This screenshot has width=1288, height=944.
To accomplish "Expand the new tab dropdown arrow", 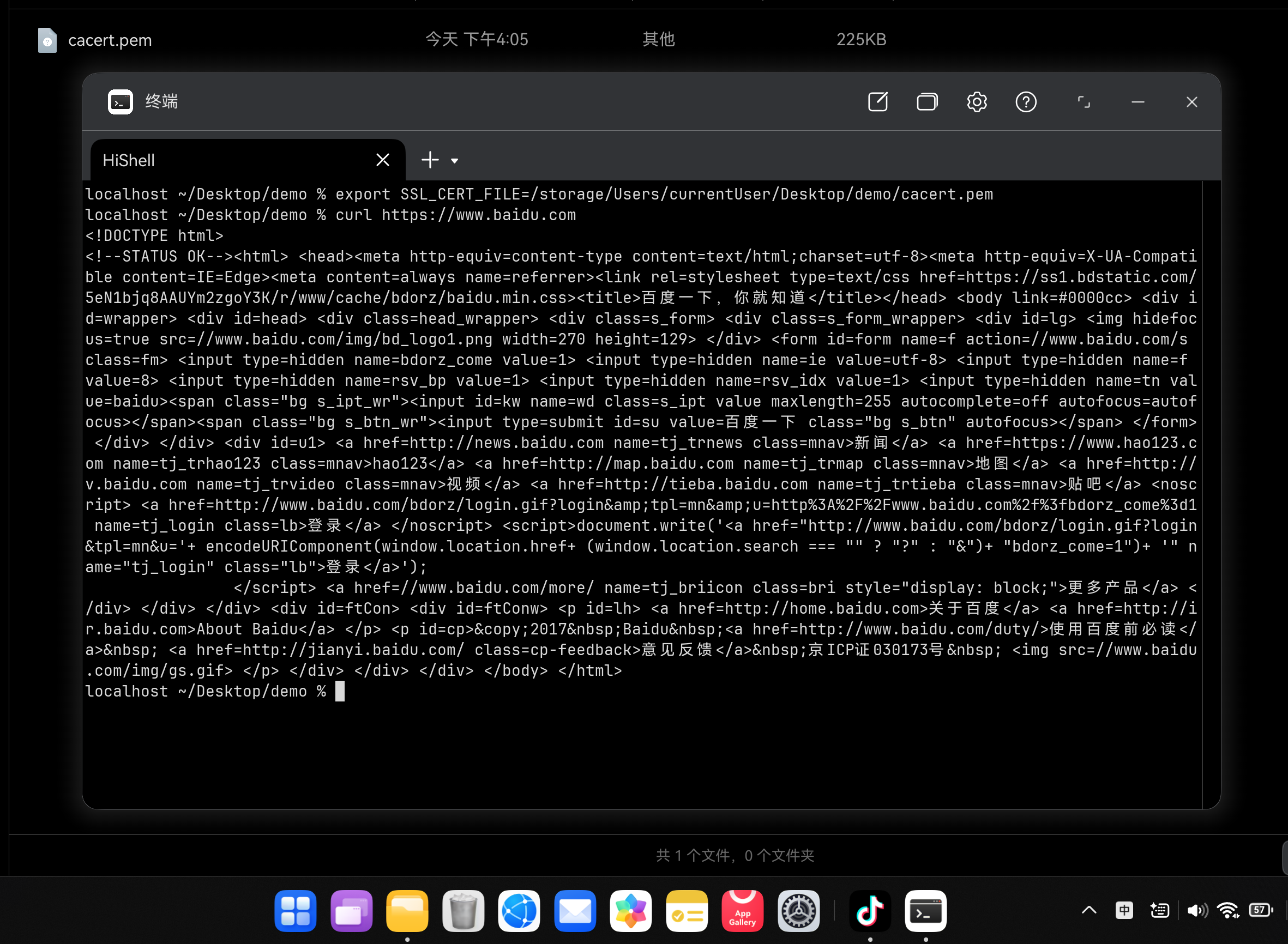I will pyautogui.click(x=454, y=161).
